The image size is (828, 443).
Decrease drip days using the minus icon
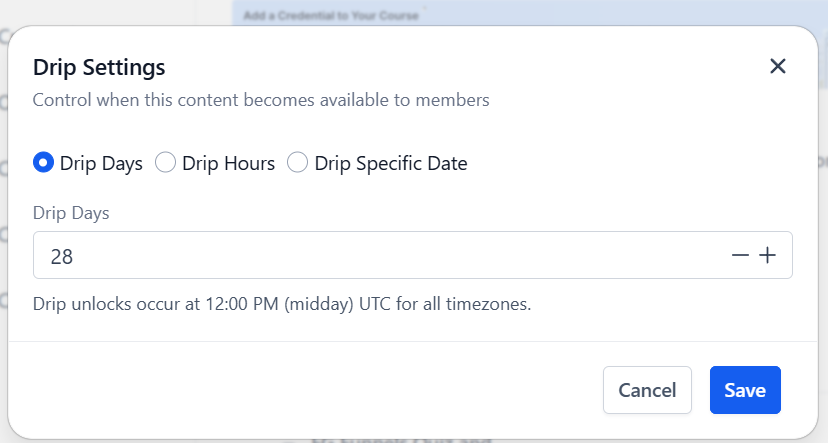(740, 256)
